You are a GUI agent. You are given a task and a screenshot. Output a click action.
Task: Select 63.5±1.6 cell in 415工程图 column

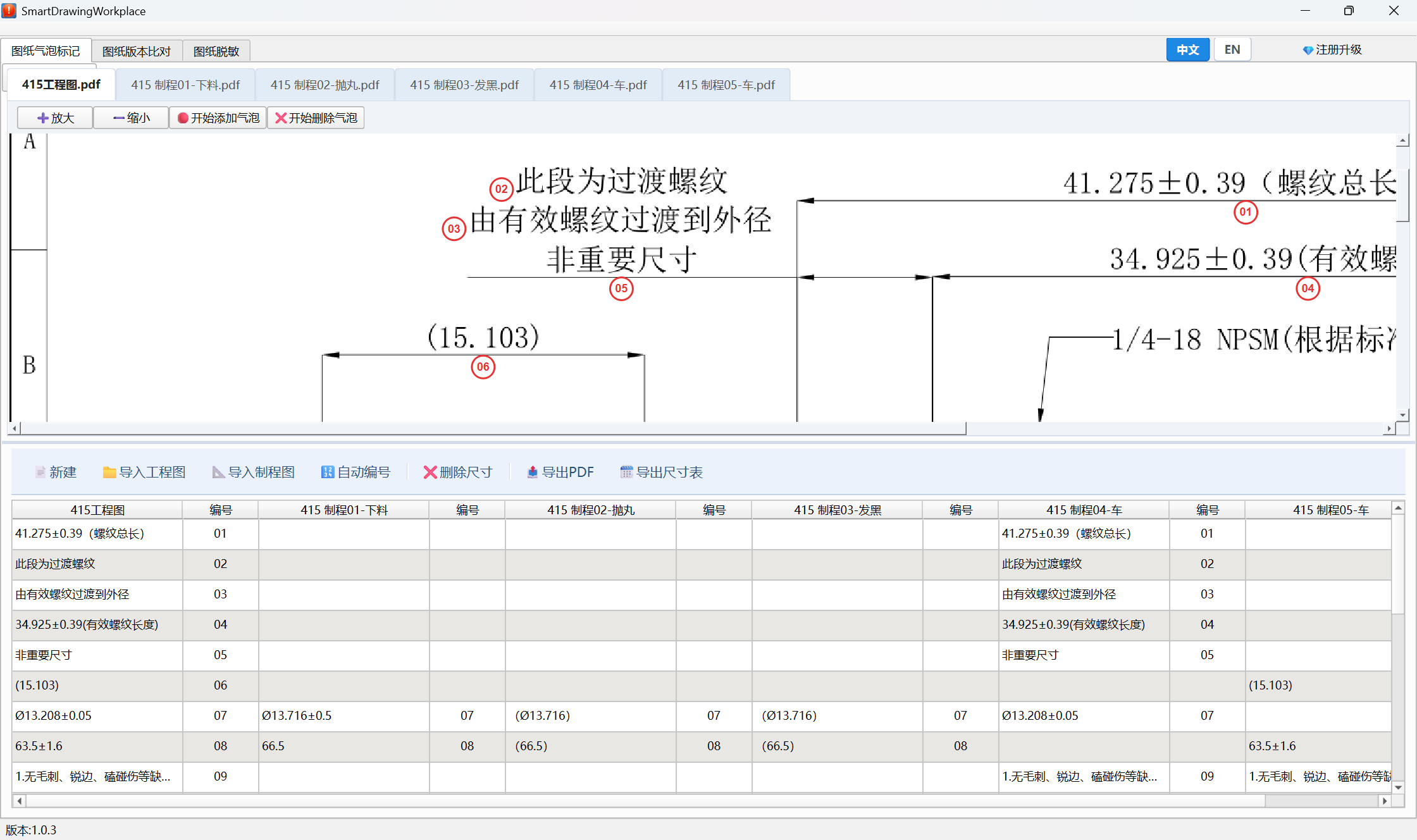[x=97, y=746]
